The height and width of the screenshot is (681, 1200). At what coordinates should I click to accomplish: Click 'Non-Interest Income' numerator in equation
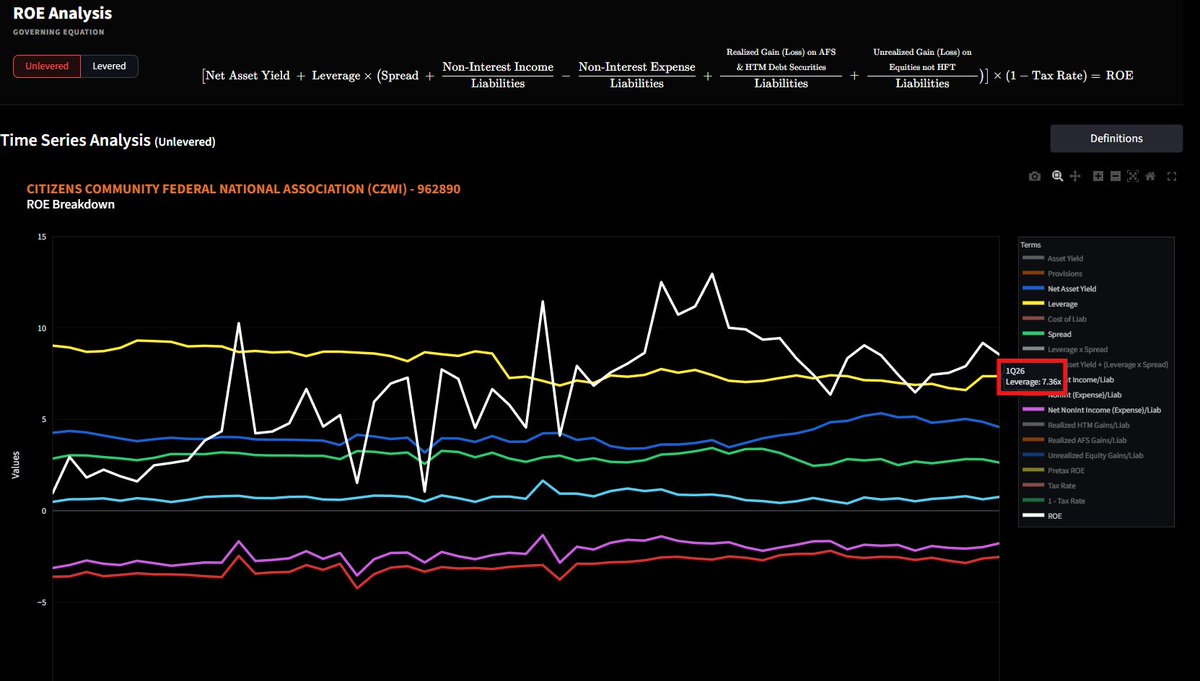pos(497,67)
